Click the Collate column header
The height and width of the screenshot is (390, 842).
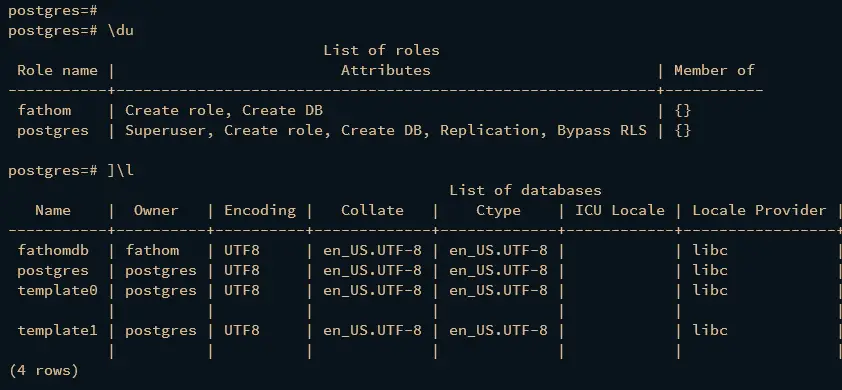click(x=372, y=211)
